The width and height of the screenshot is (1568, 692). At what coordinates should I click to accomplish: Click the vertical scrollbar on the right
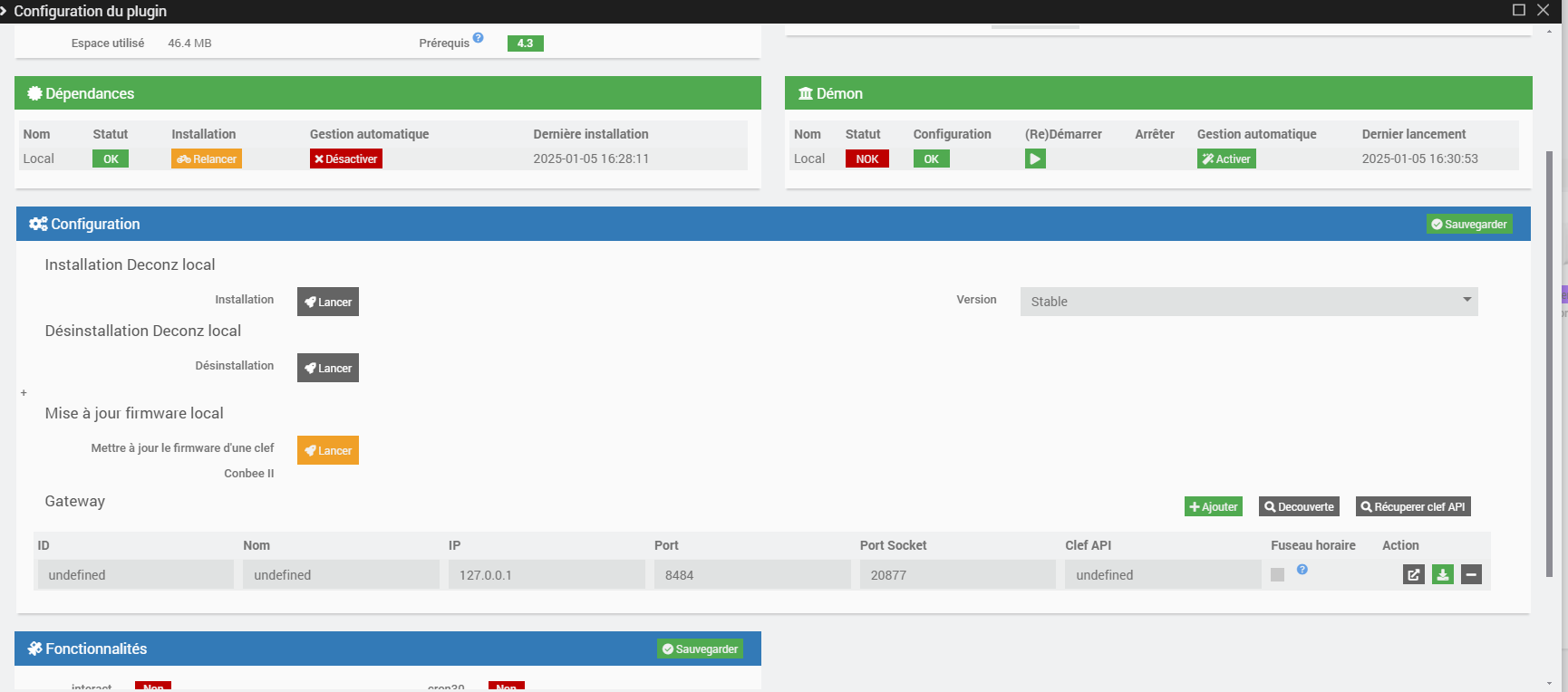(x=1549, y=362)
